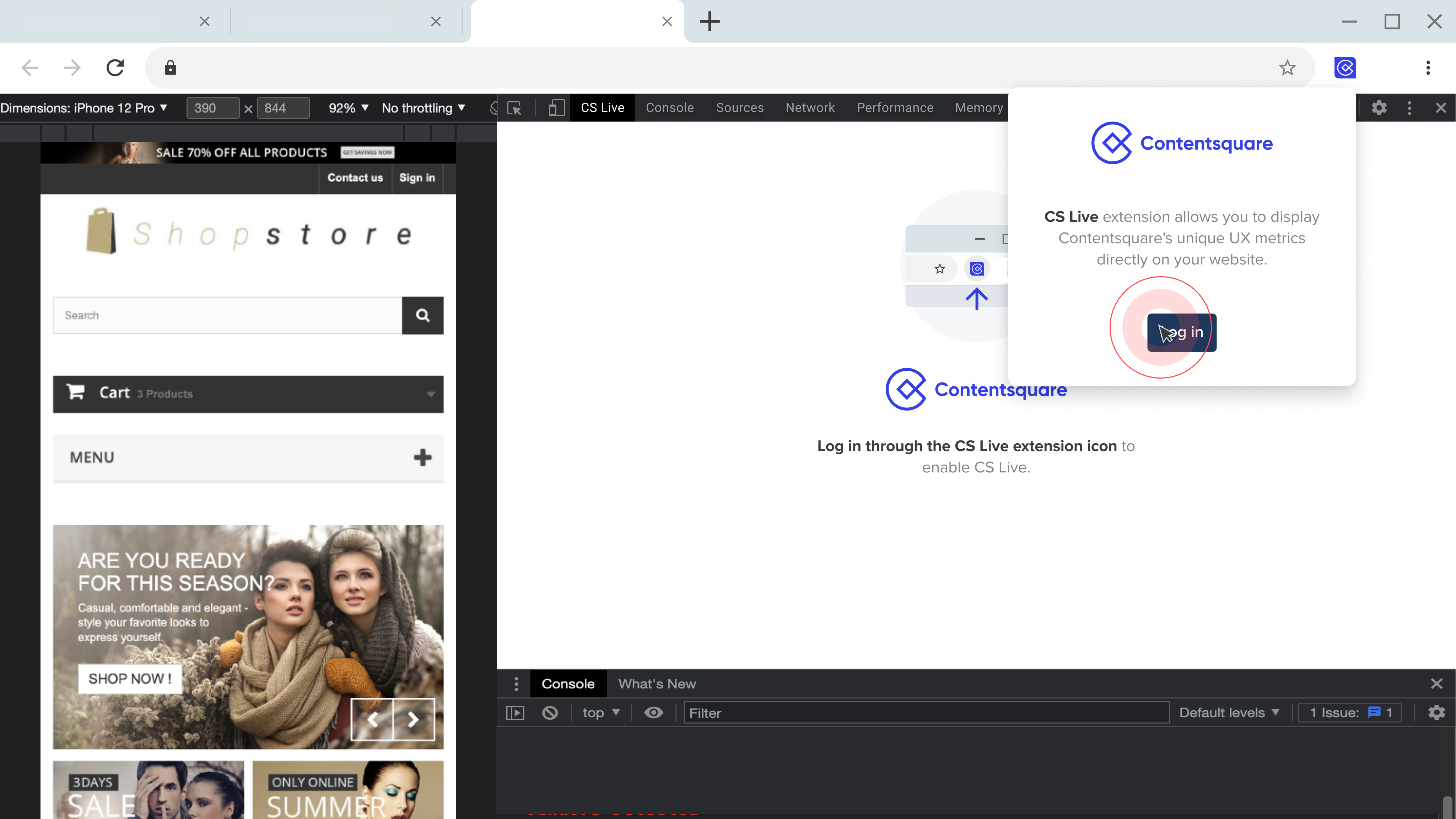This screenshot has width=1456, height=819.
Task: Toggle the live expression eye icon
Action: click(653, 713)
